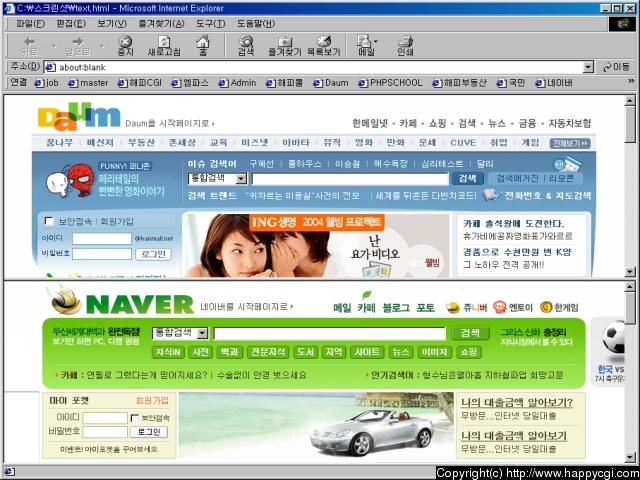Open the master link in Links bar
Image resolution: width=640 pixels, height=480 pixels.
[x=89, y=83]
